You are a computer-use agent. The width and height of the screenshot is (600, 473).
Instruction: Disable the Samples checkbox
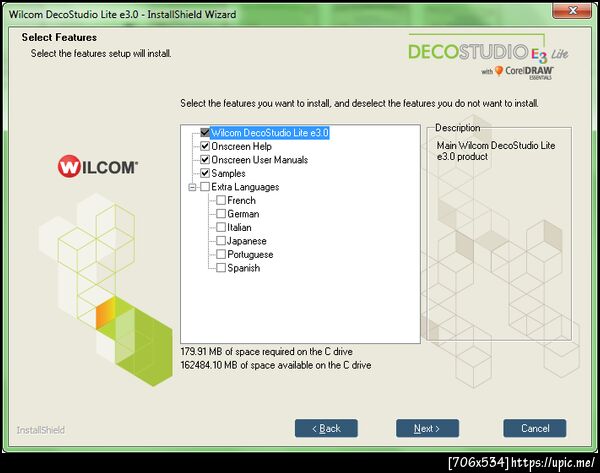point(205,173)
